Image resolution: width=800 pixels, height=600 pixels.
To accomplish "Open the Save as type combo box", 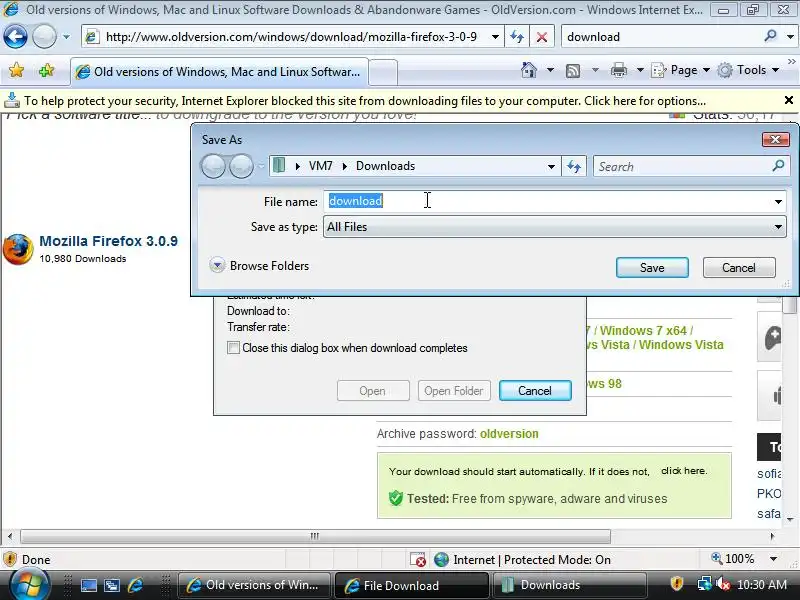I will pos(555,227).
